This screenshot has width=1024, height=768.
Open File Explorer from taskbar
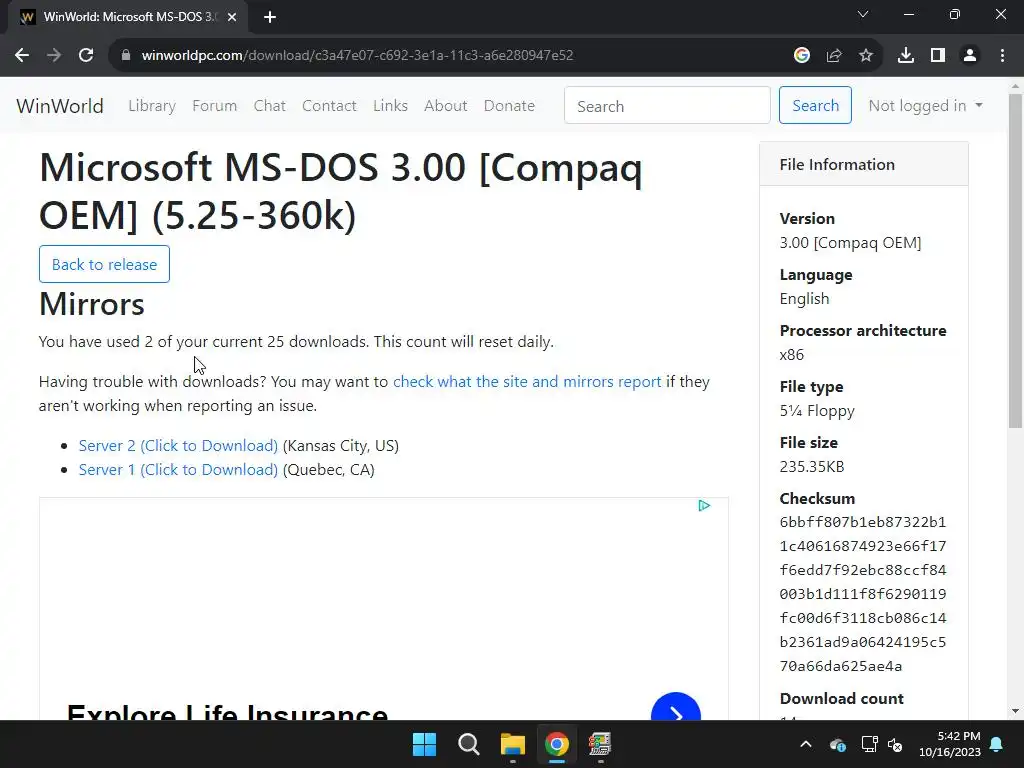(x=513, y=744)
